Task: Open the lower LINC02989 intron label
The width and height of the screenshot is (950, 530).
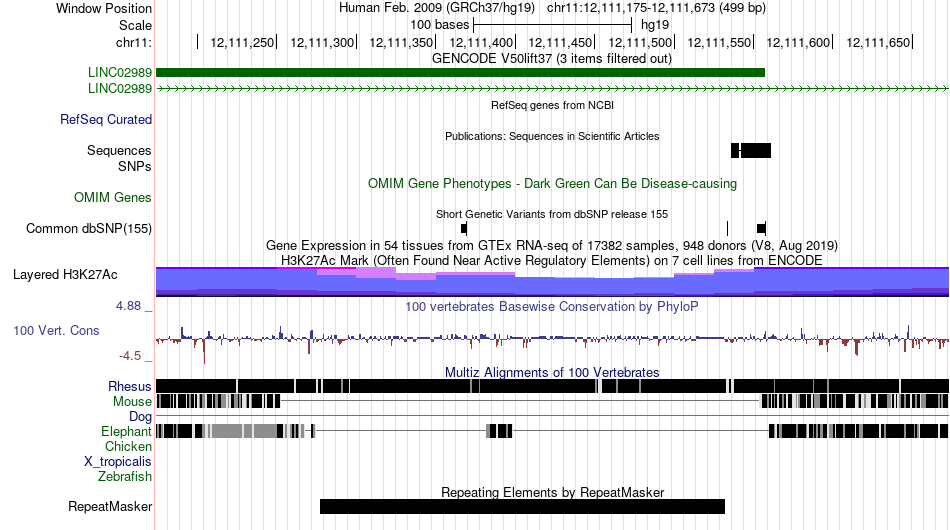Action: tap(119, 88)
